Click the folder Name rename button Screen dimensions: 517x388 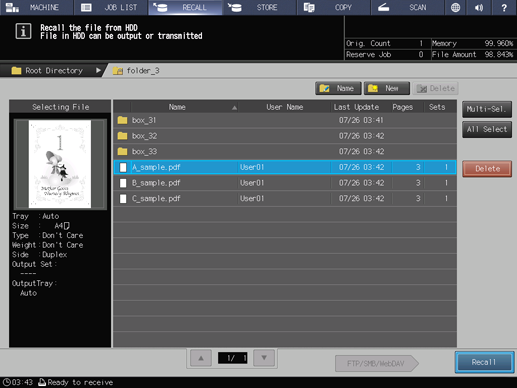click(x=338, y=88)
